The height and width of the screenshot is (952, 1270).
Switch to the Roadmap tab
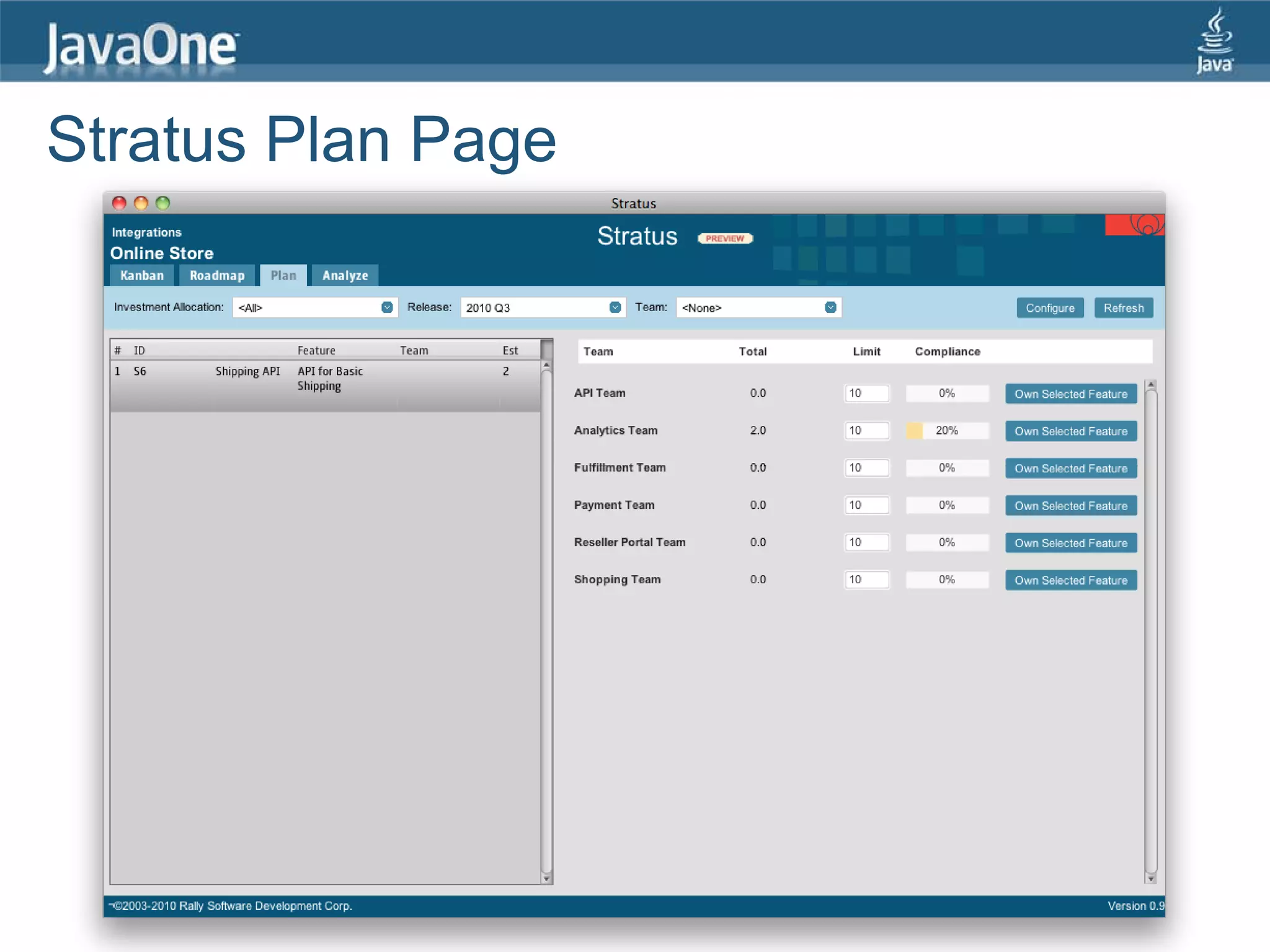point(217,275)
